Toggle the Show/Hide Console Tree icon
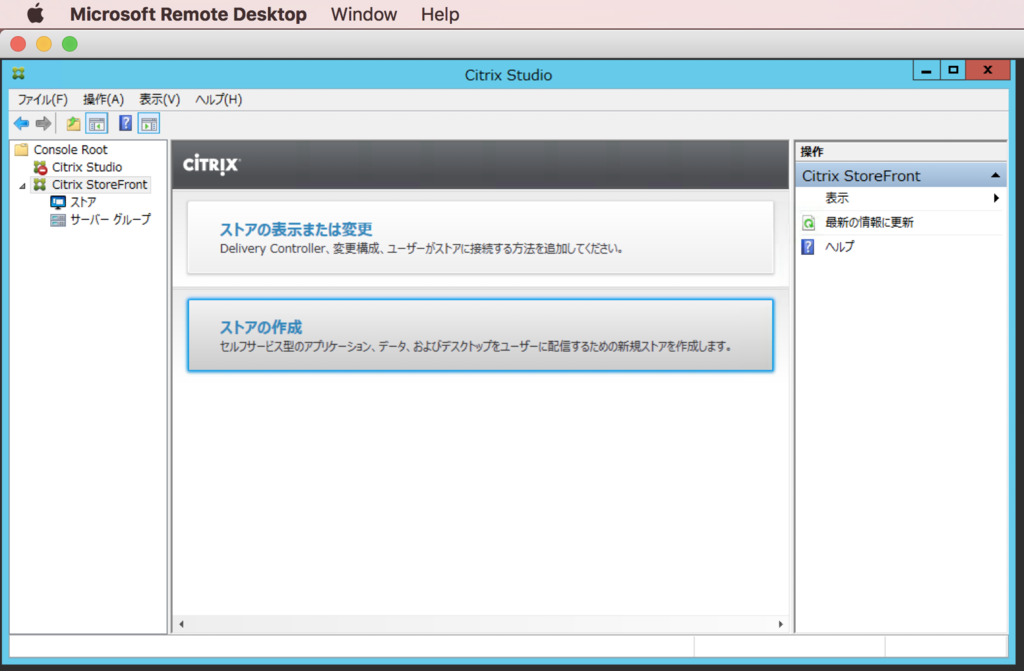The height and width of the screenshot is (671, 1024). [x=97, y=123]
